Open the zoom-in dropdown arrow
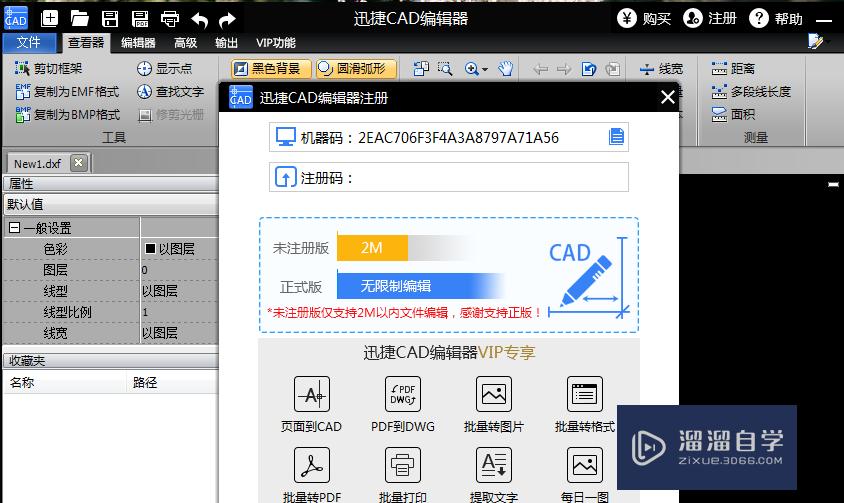 click(485, 69)
